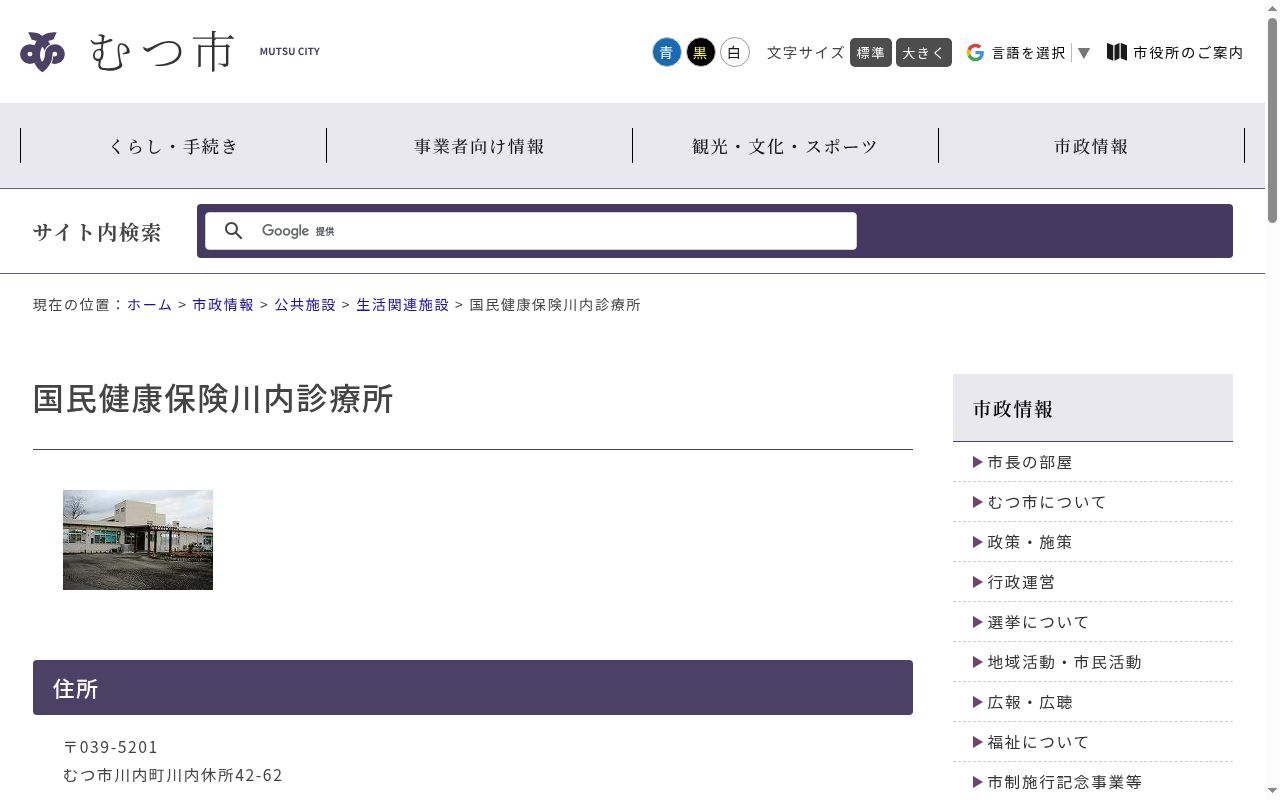Select the blue 青 color scheme

(667, 52)
